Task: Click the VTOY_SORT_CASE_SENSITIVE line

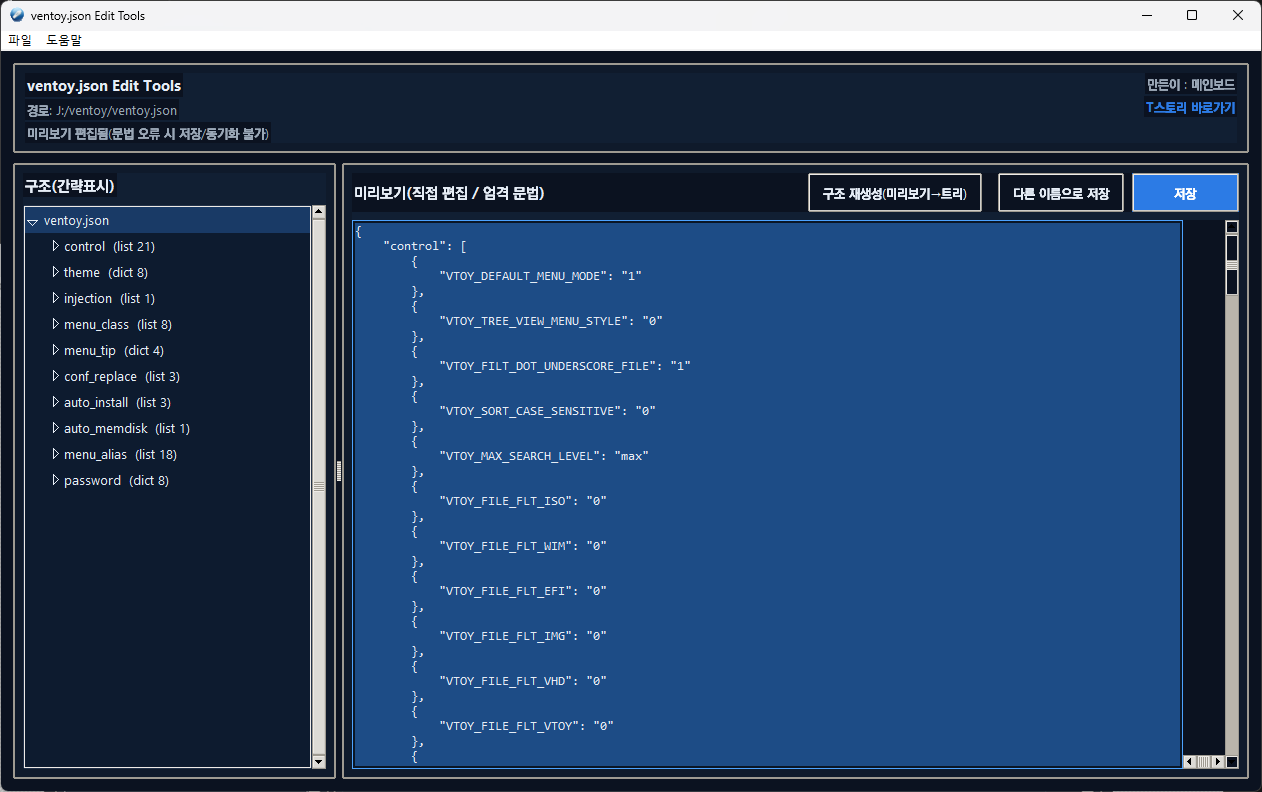Action: point(547,410)
